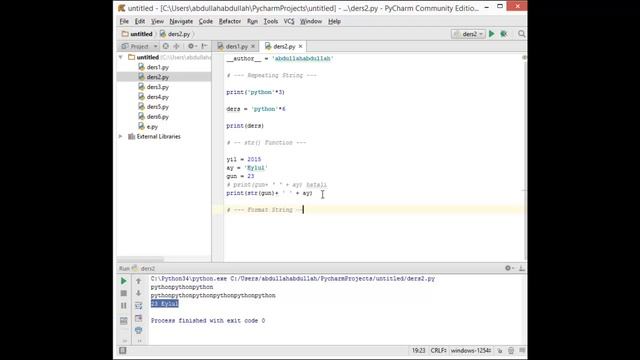
Task: Start debugging with the toolbar bug icon
Action: coord(504,34)
